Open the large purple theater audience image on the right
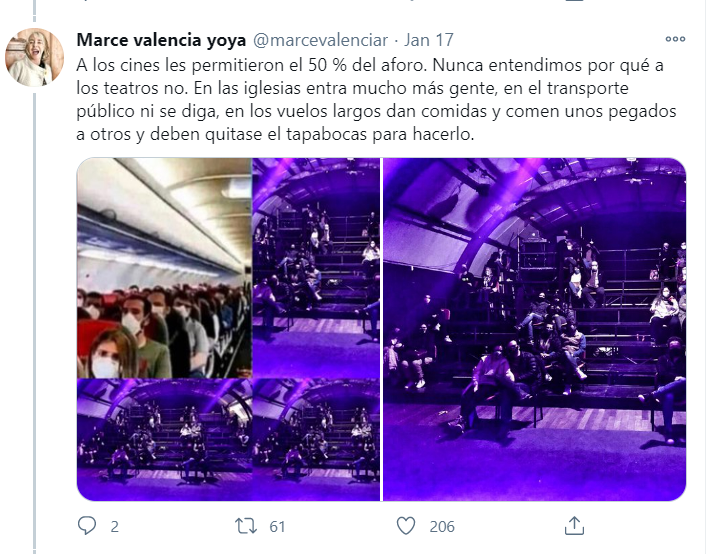This screenshot has width=717, height=554. pyautogui.click(x=534, y=329)
